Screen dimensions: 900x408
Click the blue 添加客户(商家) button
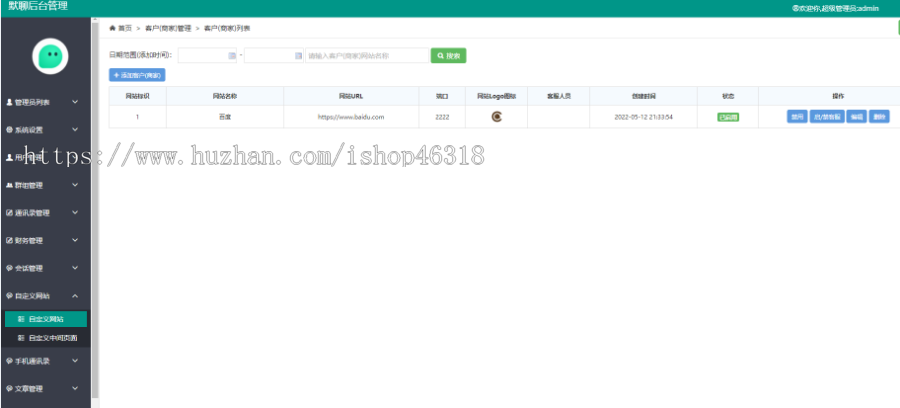137,75
